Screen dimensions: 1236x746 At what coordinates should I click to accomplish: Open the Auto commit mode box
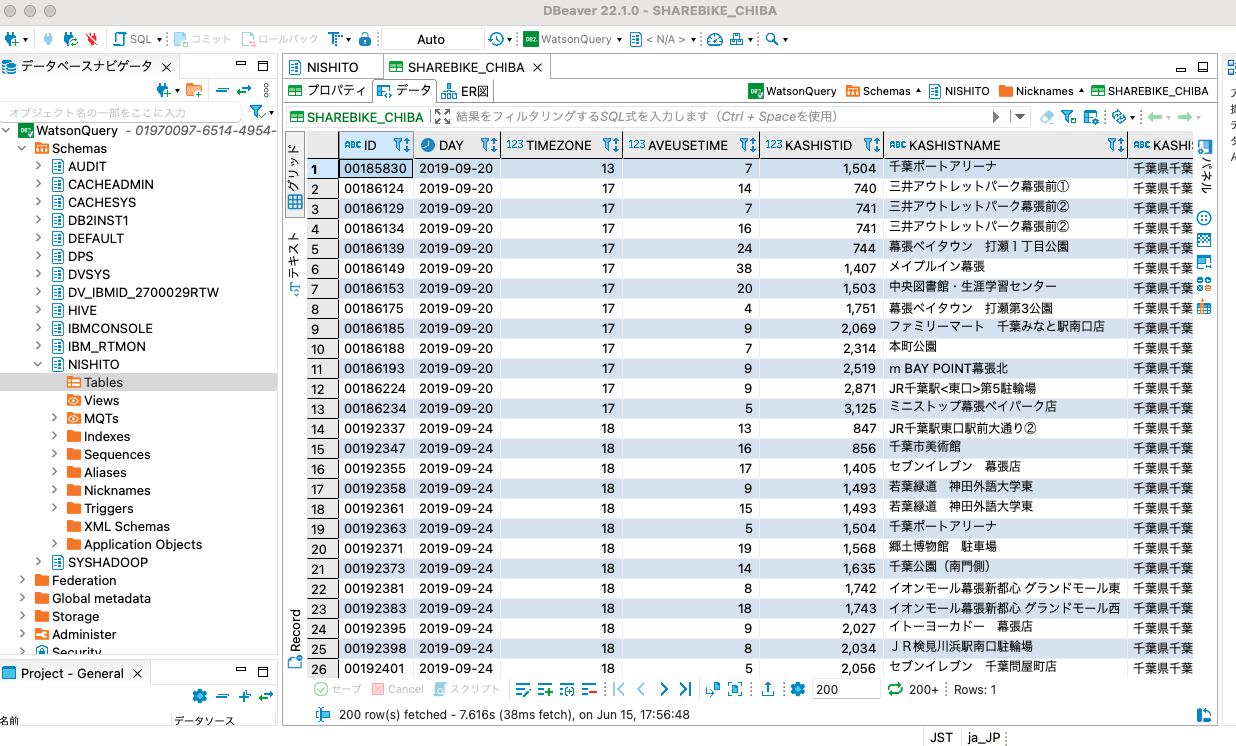pos(432,39)
